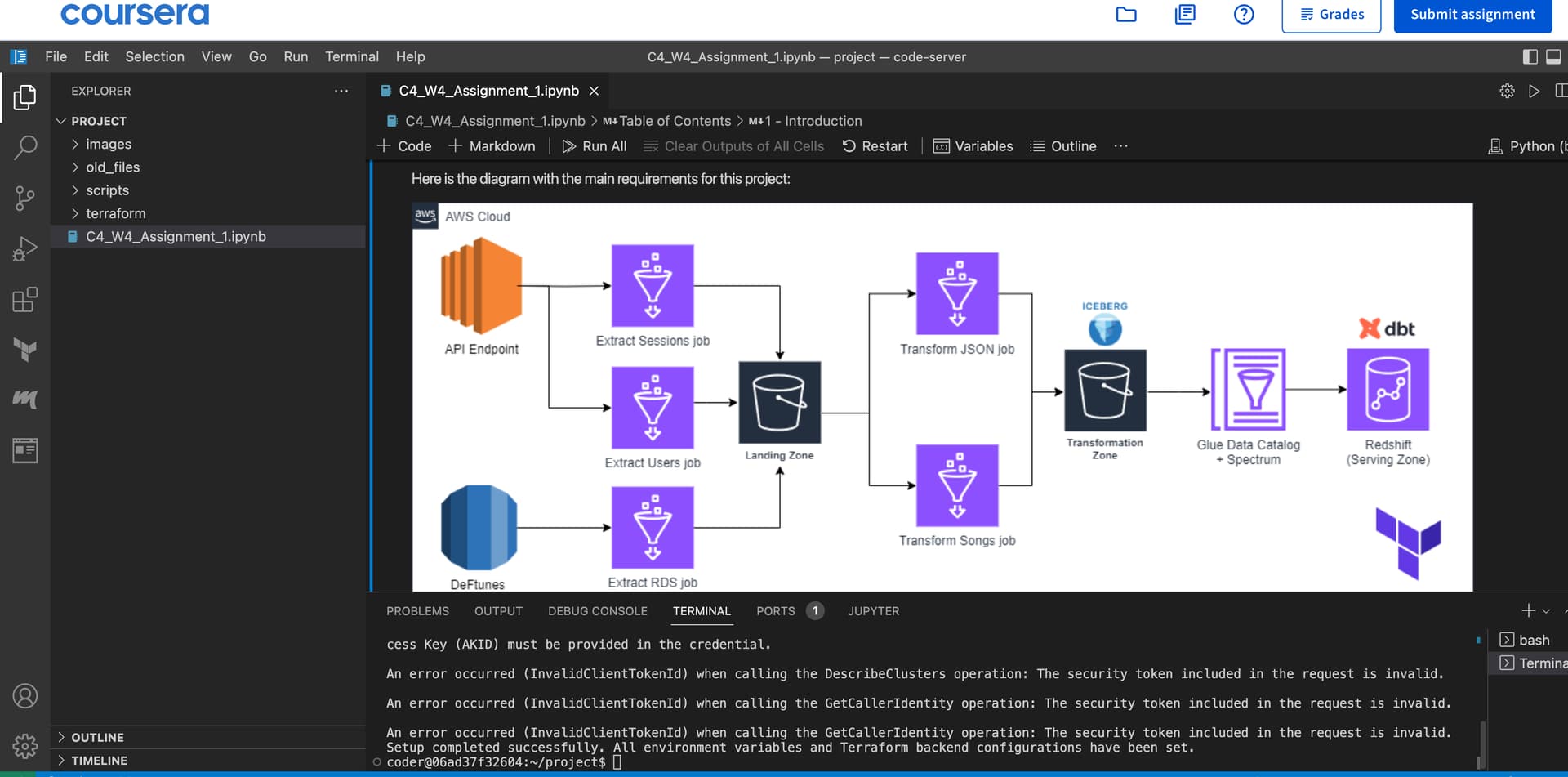Open the Coursera help question icon

1244,14
